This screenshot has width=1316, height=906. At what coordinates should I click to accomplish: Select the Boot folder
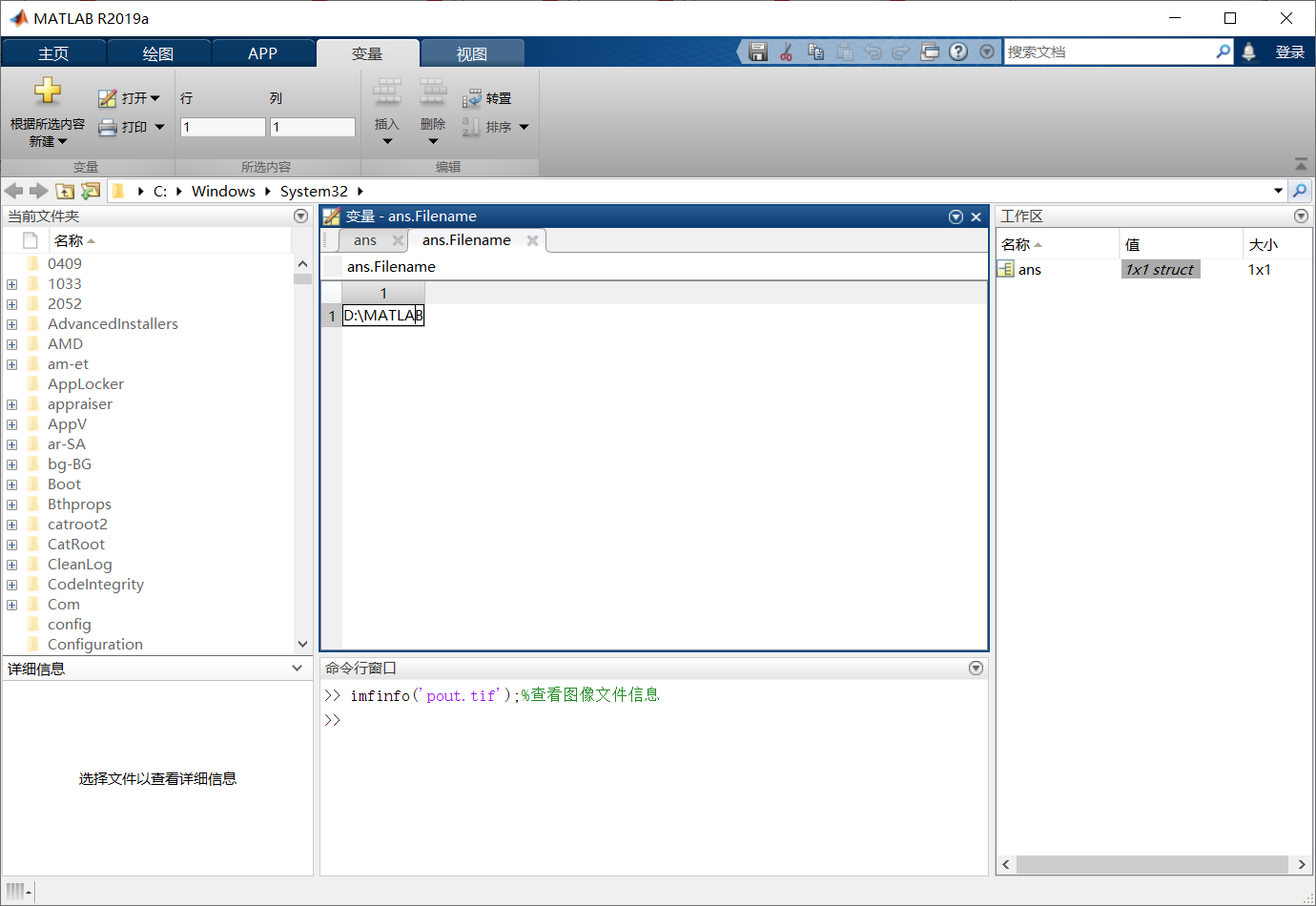pyautogui.click(x=64, y=484)
